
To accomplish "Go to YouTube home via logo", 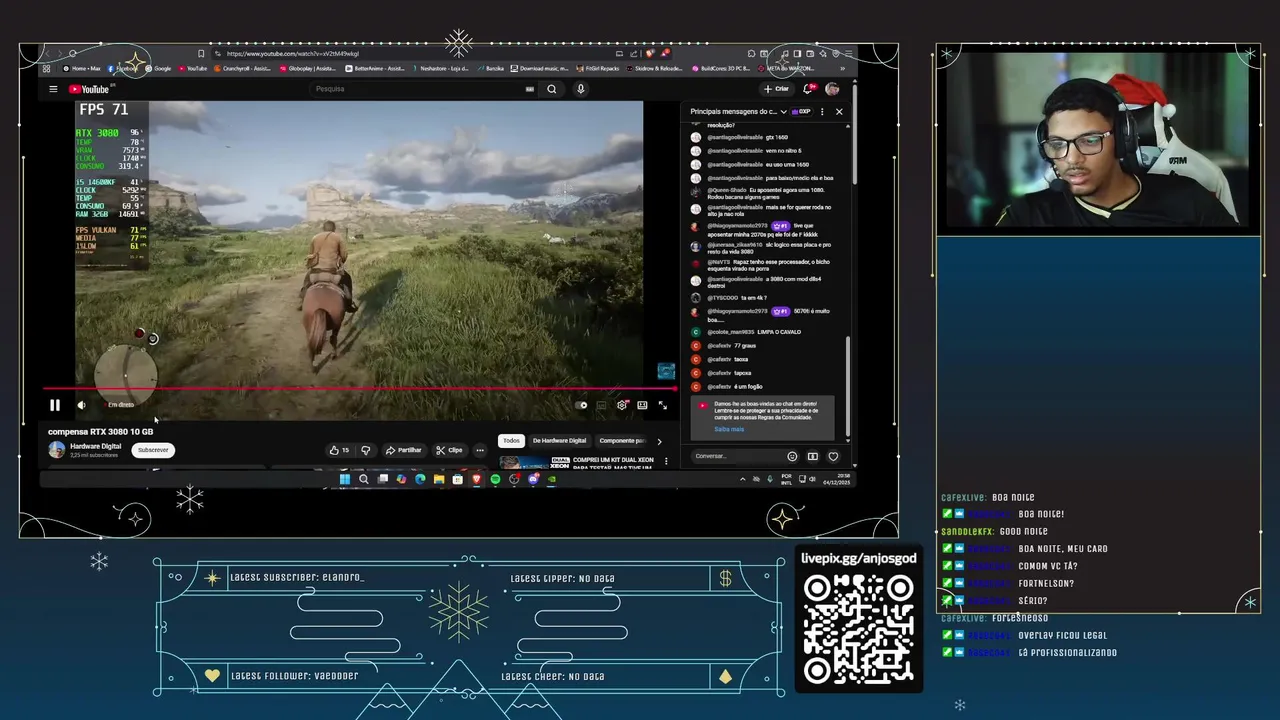I will (x=89, y=89).
